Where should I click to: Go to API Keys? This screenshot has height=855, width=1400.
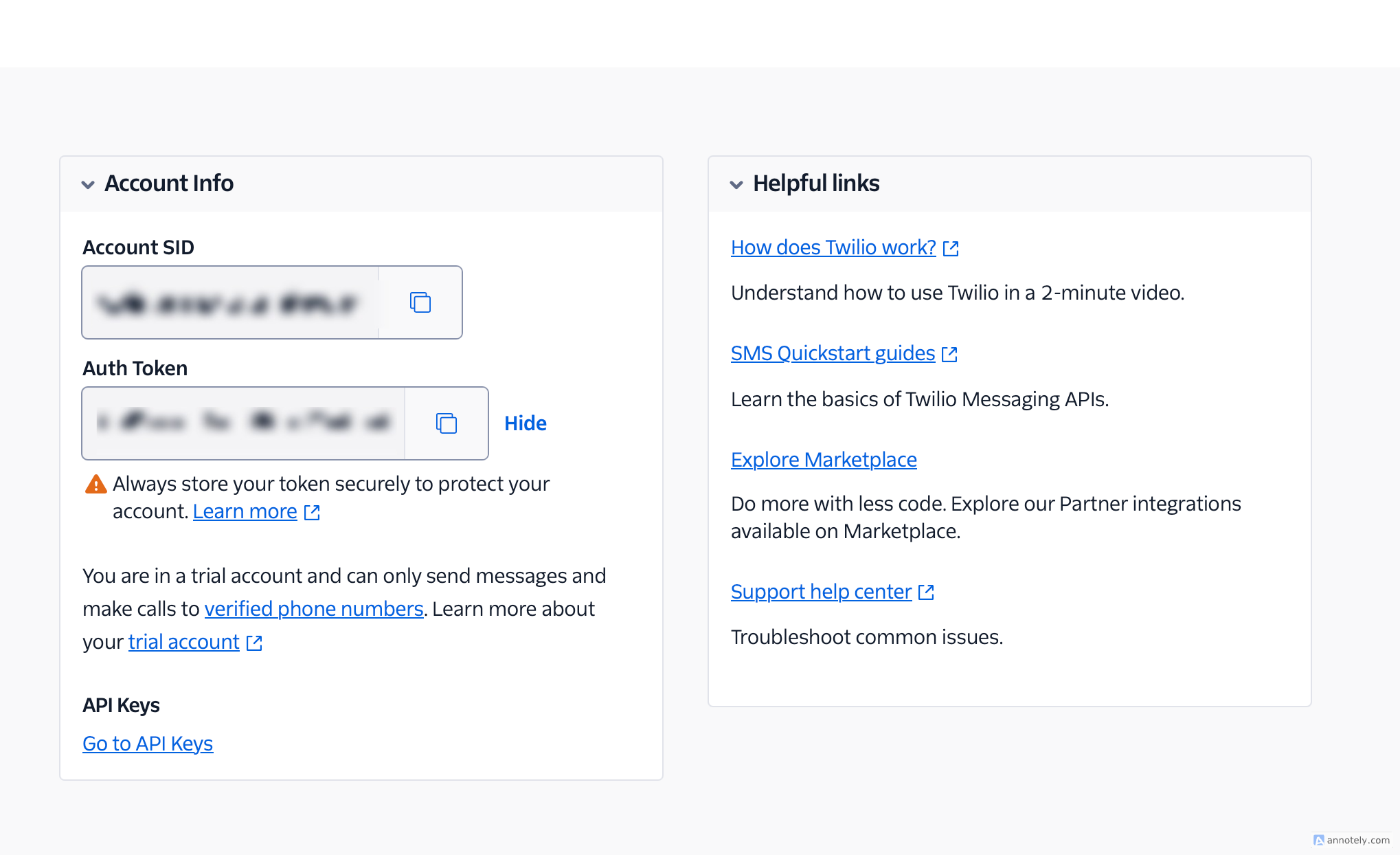coord(148,744)
